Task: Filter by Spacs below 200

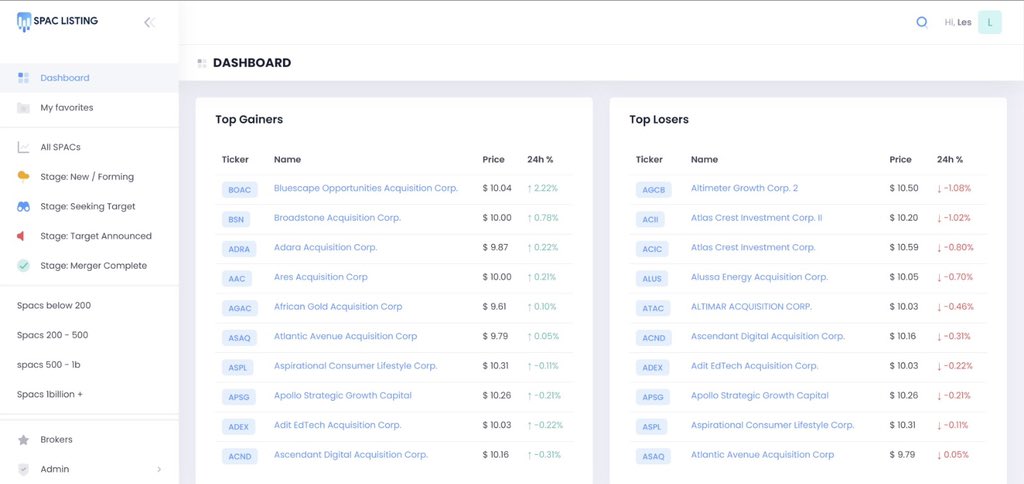Action: click(54, 306)
